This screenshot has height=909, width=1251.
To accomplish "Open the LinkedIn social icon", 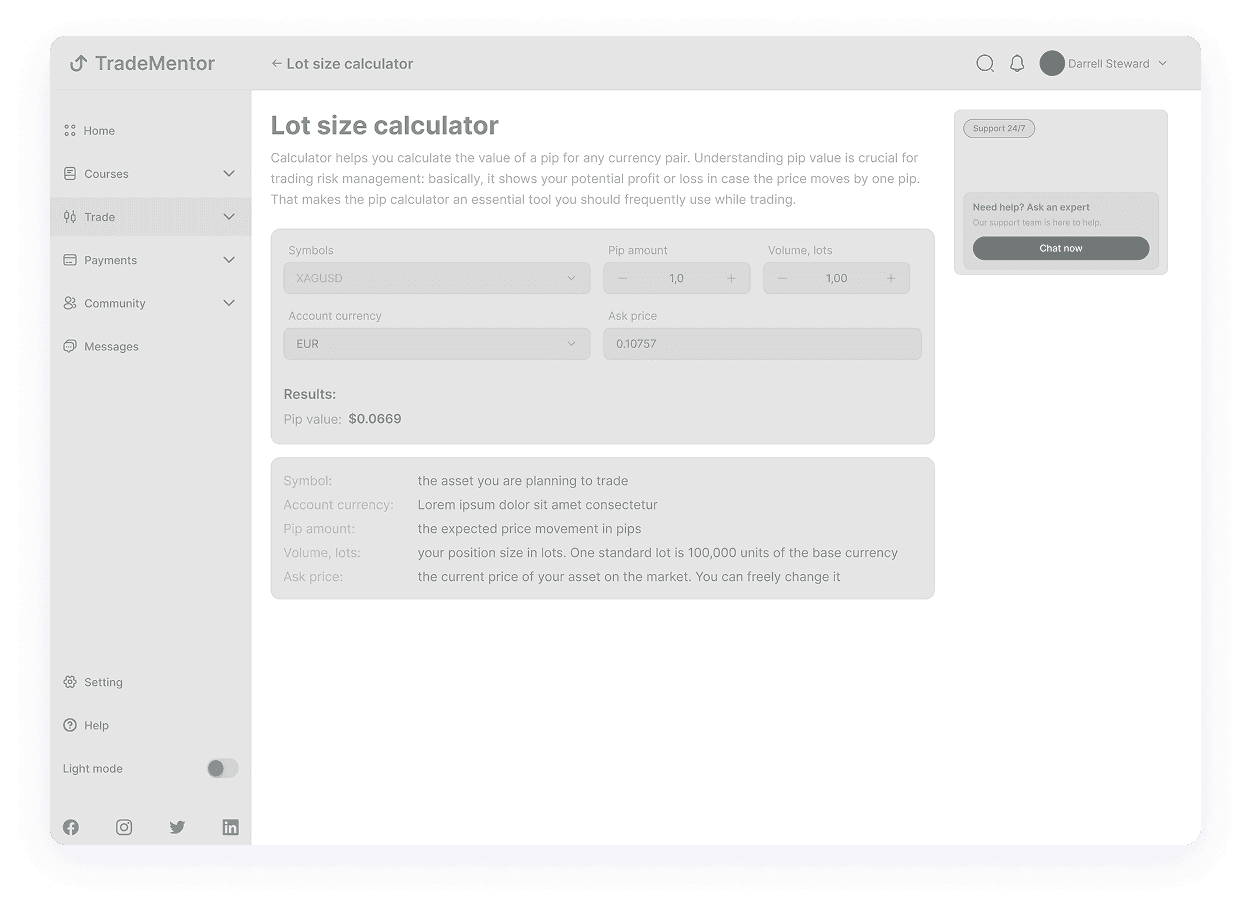I will click(230, 827).
